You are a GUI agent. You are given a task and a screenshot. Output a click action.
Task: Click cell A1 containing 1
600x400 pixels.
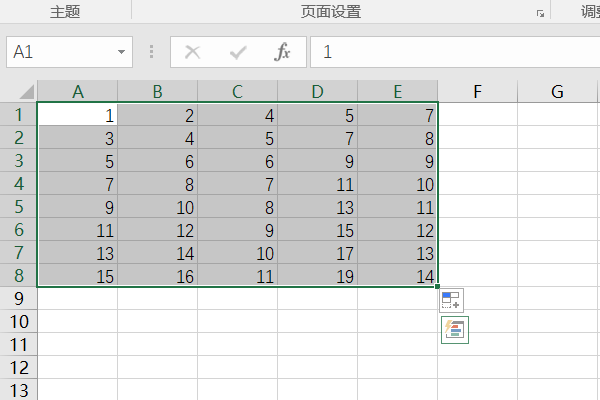point(78,115)
